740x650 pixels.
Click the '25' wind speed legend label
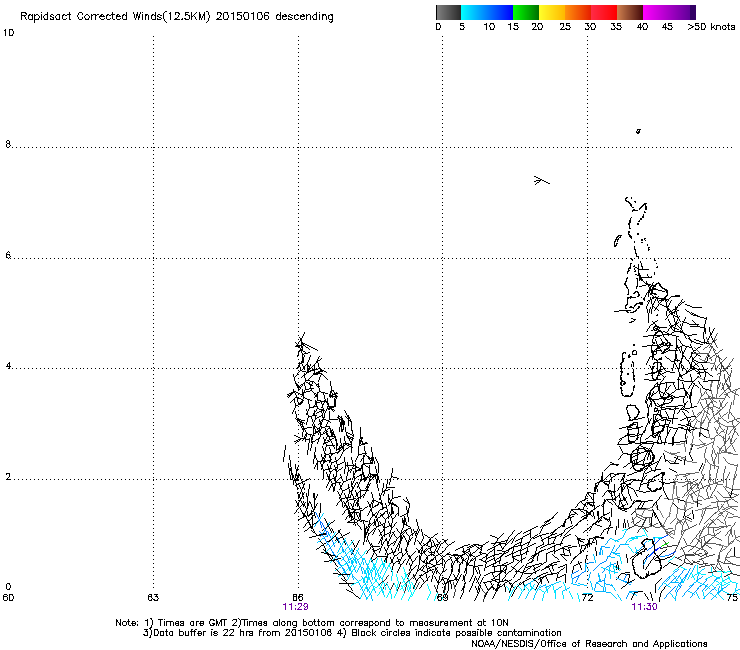tap(565, 27)
